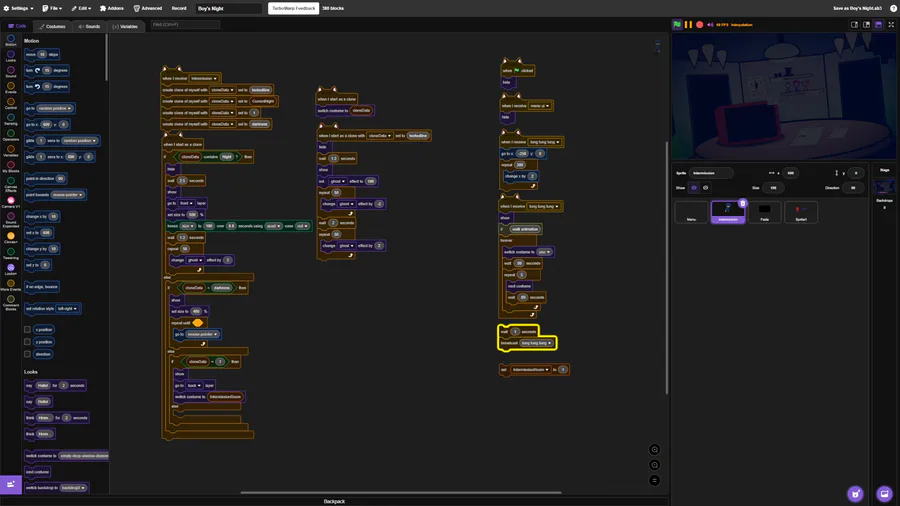
Task: Set sprite to hidden with crossed eye icon
Action: (x=705, y=188)
